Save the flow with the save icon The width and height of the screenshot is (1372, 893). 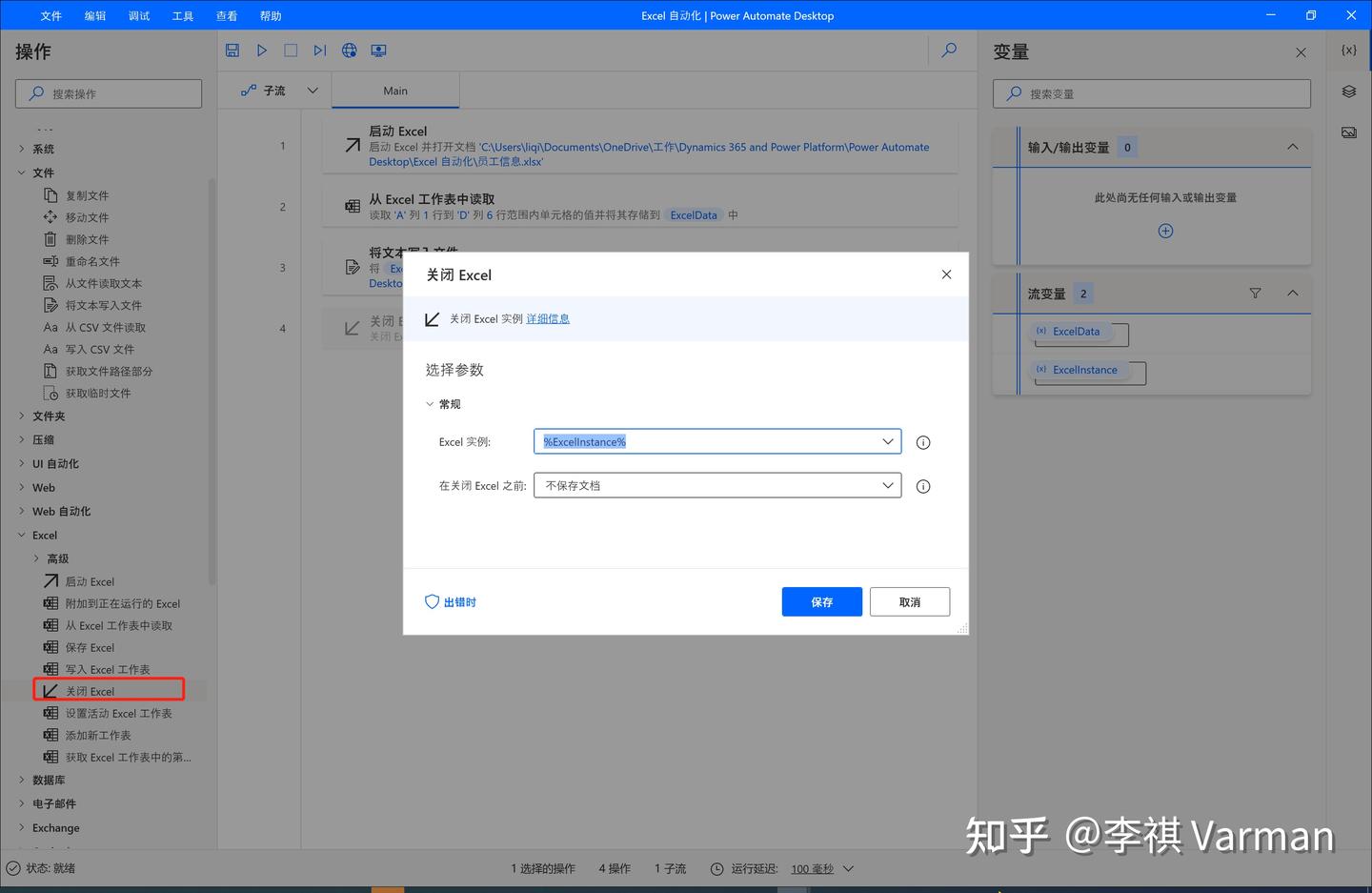(232, 50)
